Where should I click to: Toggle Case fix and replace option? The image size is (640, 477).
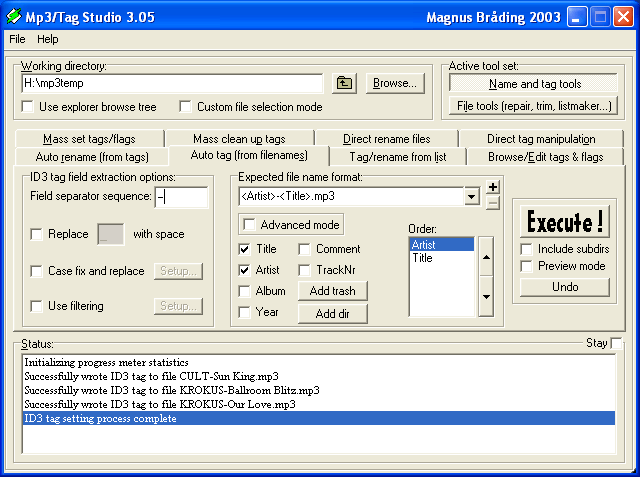coord(36,271)
